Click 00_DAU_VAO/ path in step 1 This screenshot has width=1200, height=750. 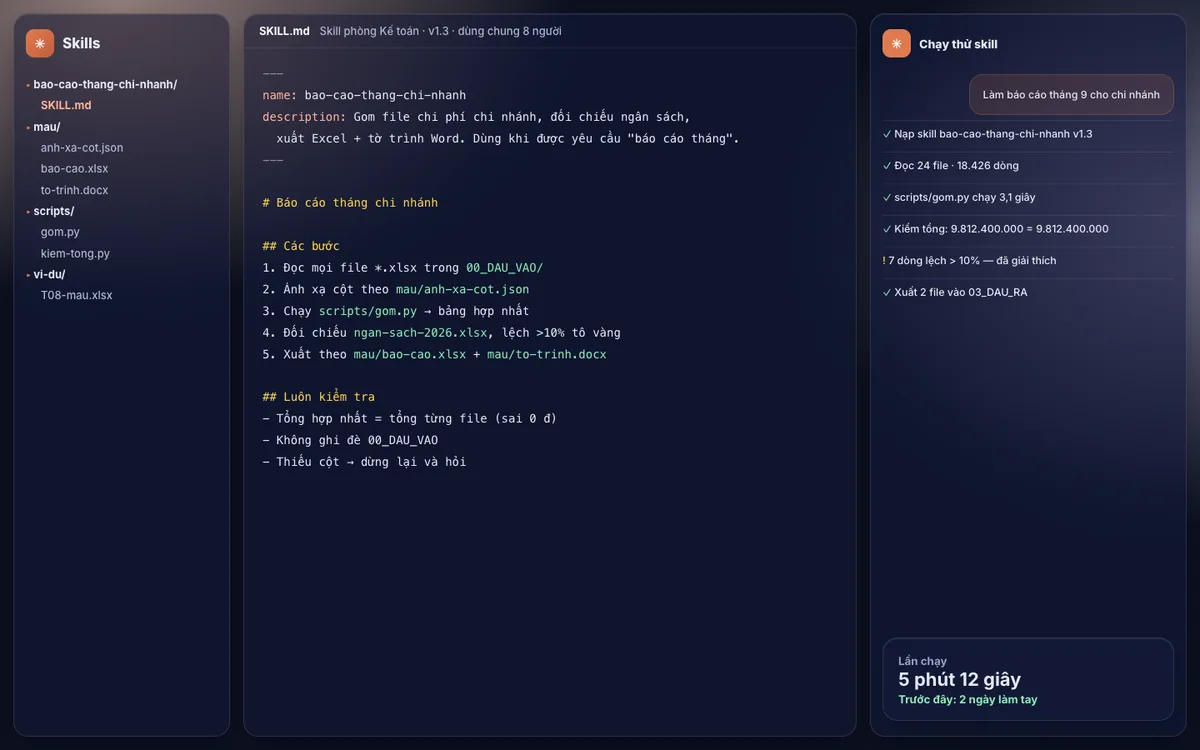click(505, 268)
